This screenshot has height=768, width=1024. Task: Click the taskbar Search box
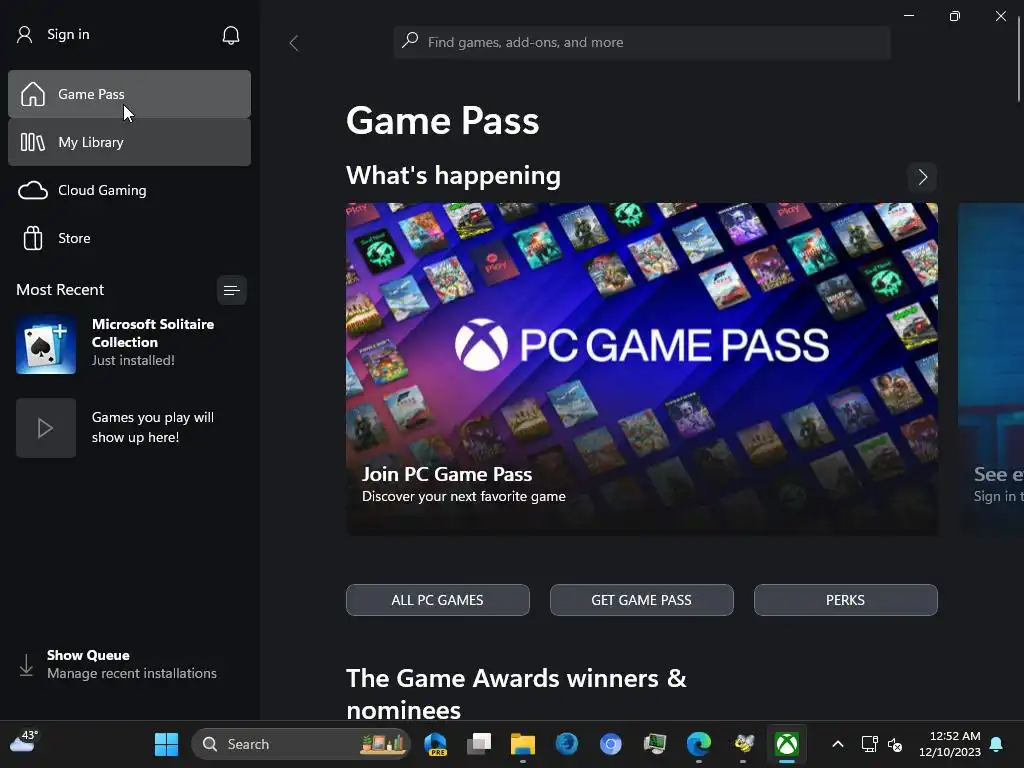tap(300, 744)
